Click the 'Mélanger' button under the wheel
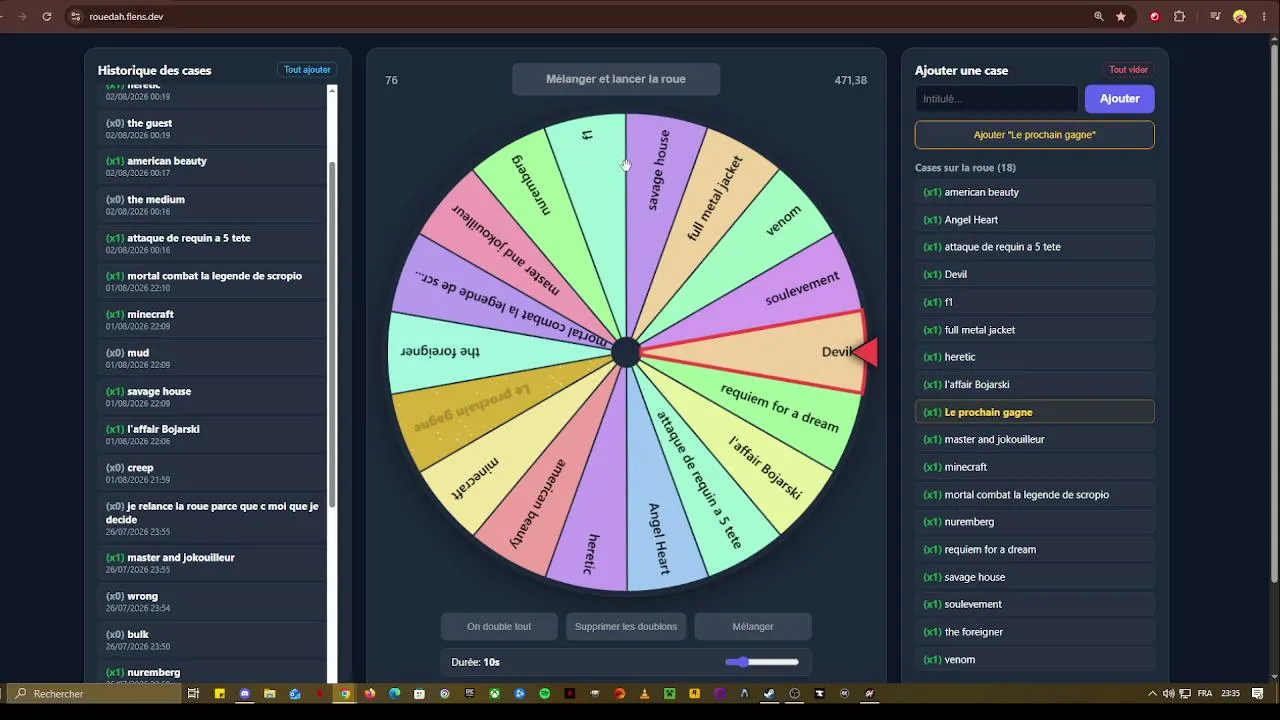The width and height of the screenshot is (1280, 720). [x=753, y=626]
